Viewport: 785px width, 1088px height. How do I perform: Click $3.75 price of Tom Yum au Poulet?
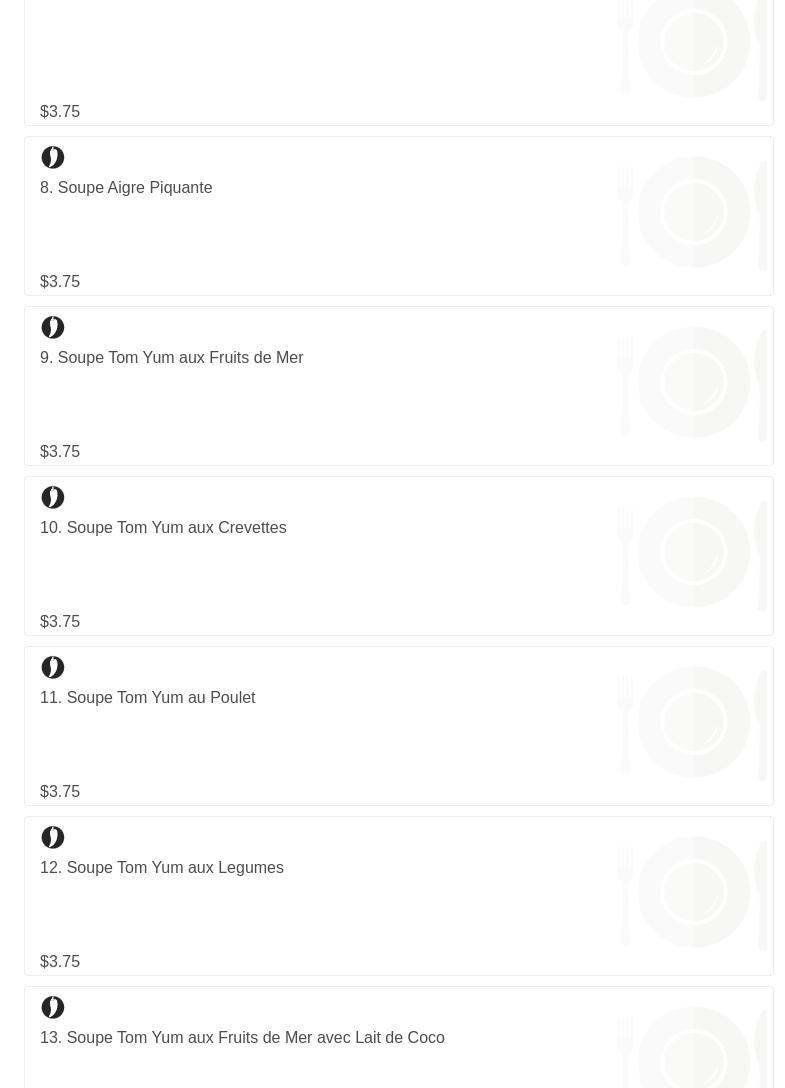click(60, 792)
